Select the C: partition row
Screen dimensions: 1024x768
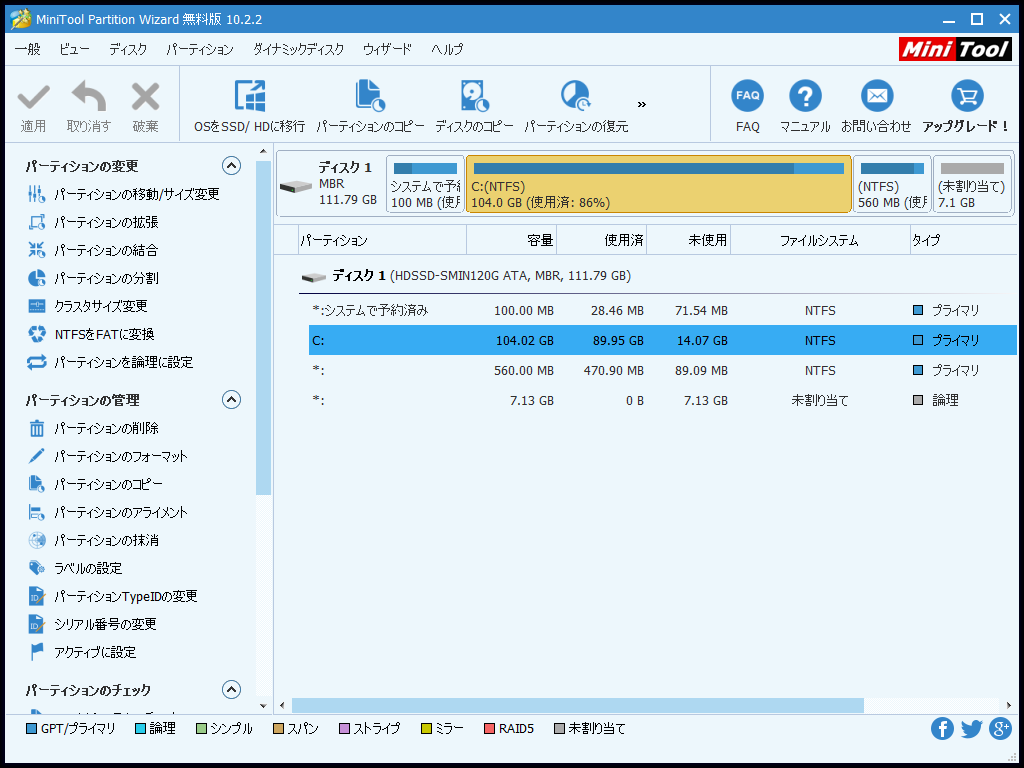click(662, 340)
